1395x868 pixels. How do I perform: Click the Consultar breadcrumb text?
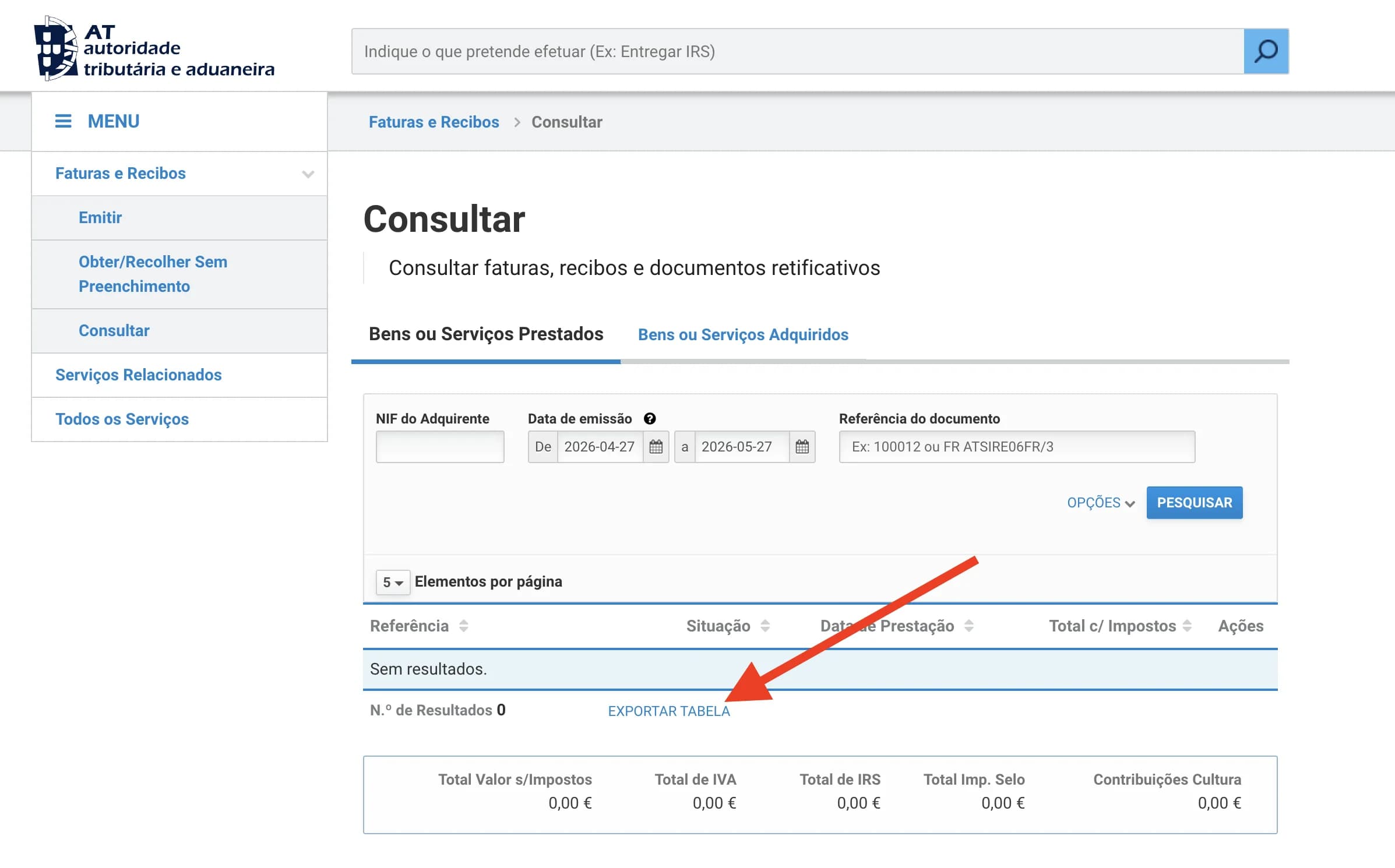click(x=566, y=122)
